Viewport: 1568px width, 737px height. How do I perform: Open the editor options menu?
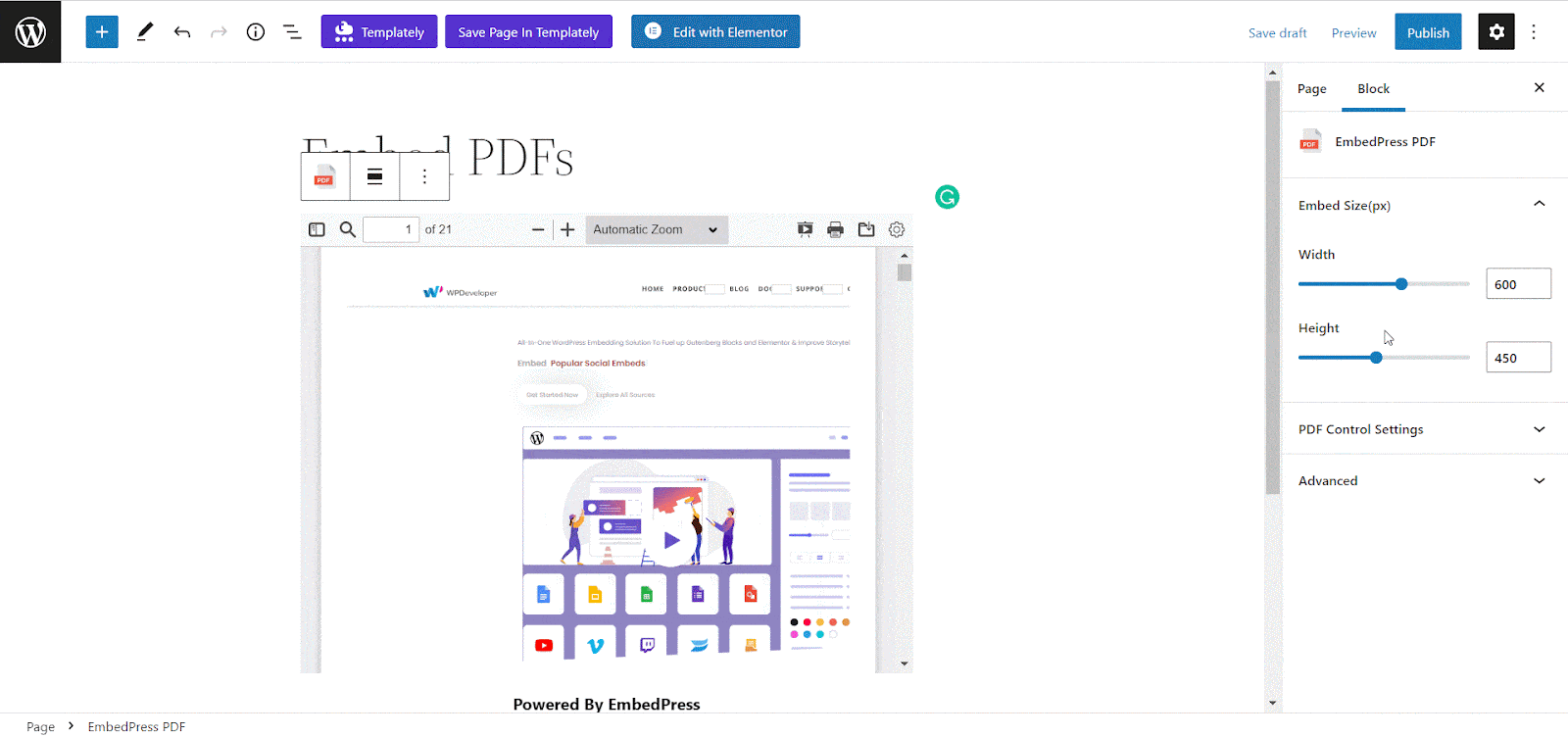pos(1534,31)
